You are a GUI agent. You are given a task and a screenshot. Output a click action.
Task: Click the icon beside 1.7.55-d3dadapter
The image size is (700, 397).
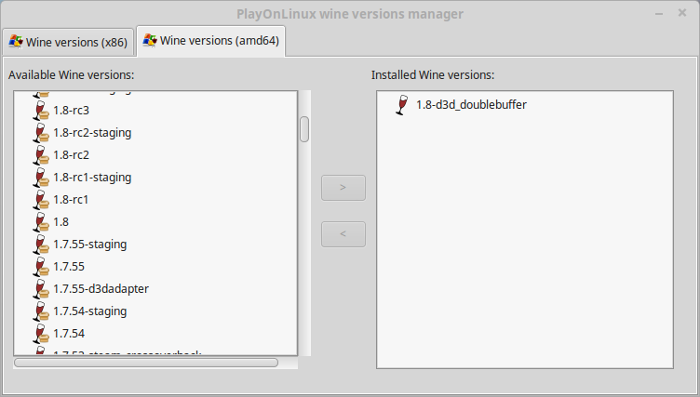tap(41, 289)
